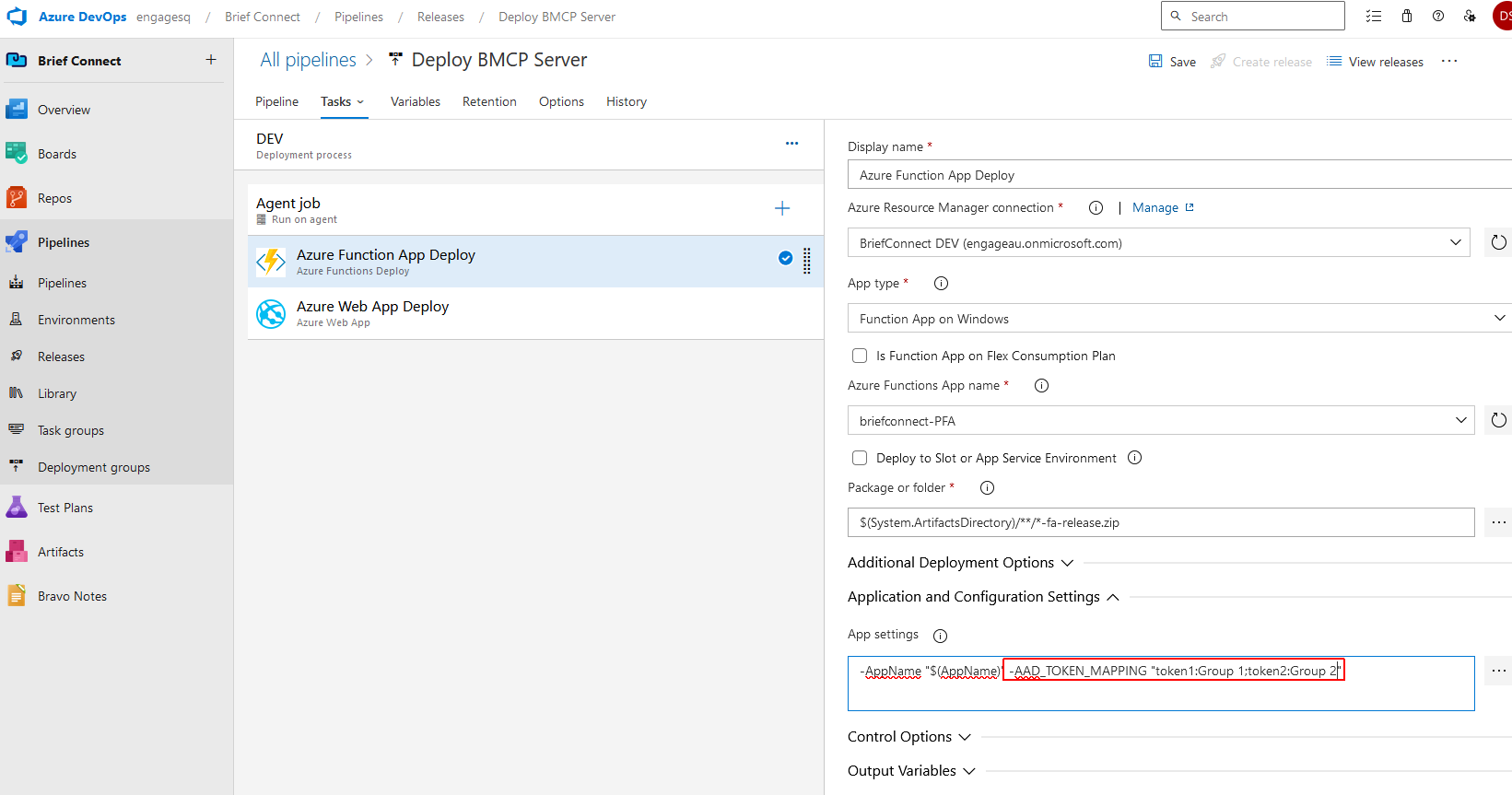This screenshot has width=1512, height=795.
Task: Switch to the Variables tab
Action: coord(415,101)
